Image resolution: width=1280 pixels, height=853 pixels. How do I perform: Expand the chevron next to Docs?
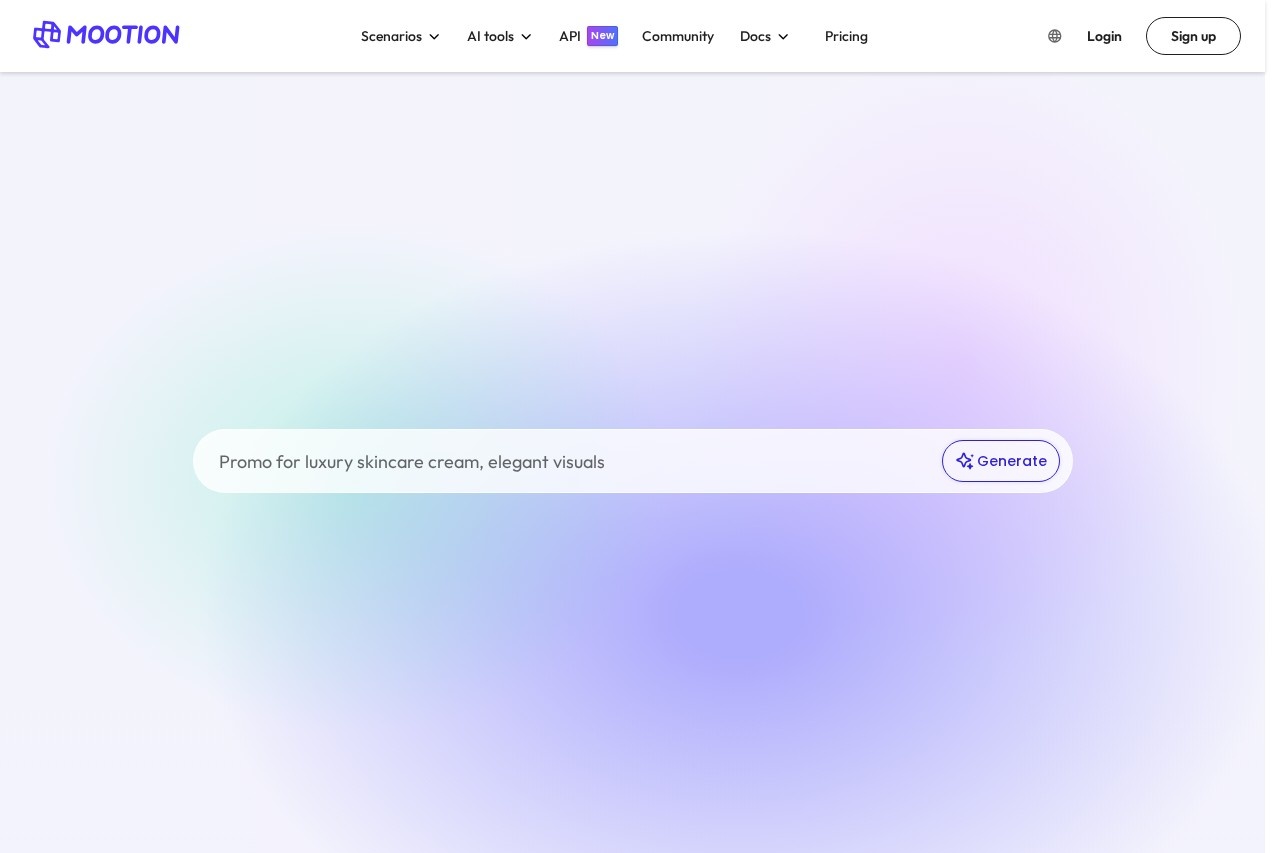783,37
